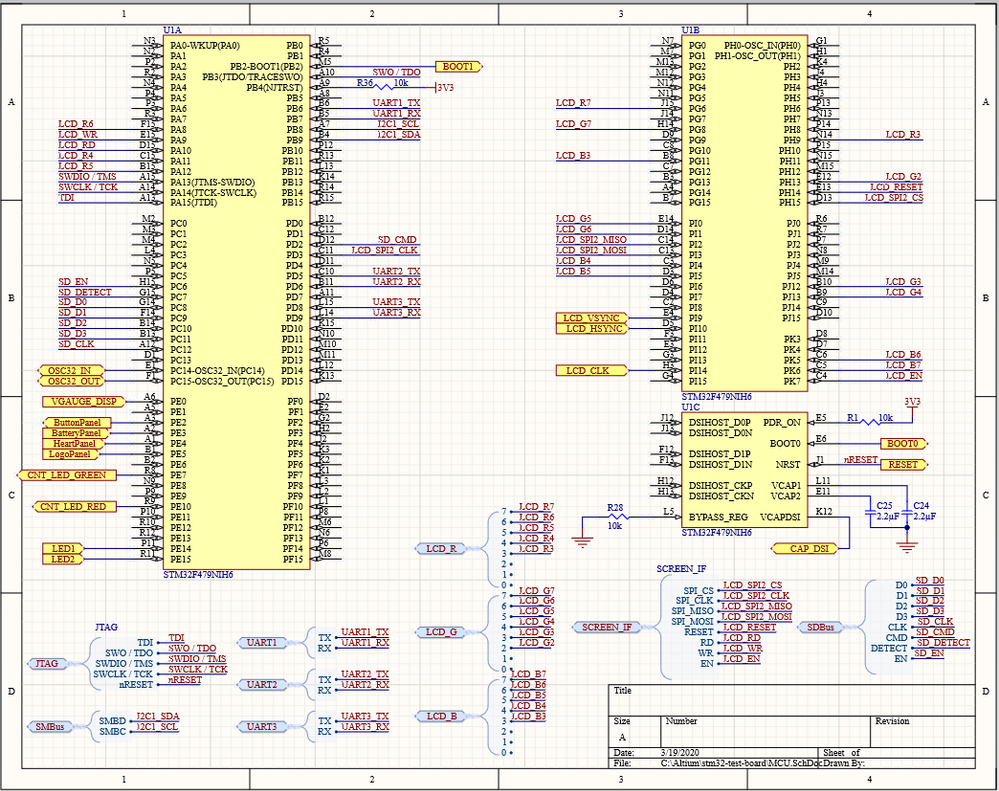Image resolution: width=999 pixels, height=791 pixels.
Task: Click the Number field in title block
Action: pos(765,731)
